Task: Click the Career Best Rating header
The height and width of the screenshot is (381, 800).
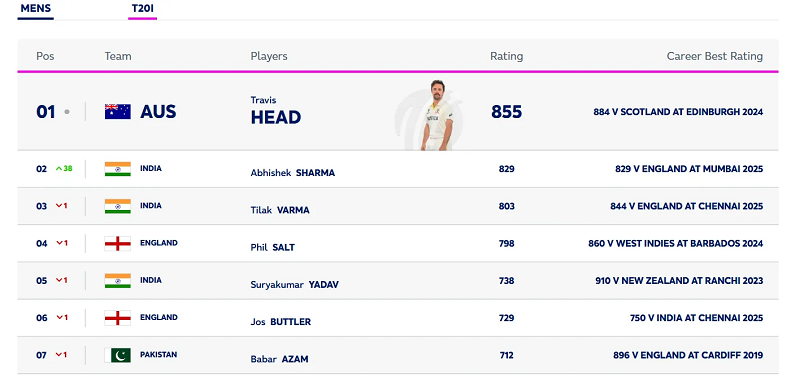Action: (x=715, y=56)
